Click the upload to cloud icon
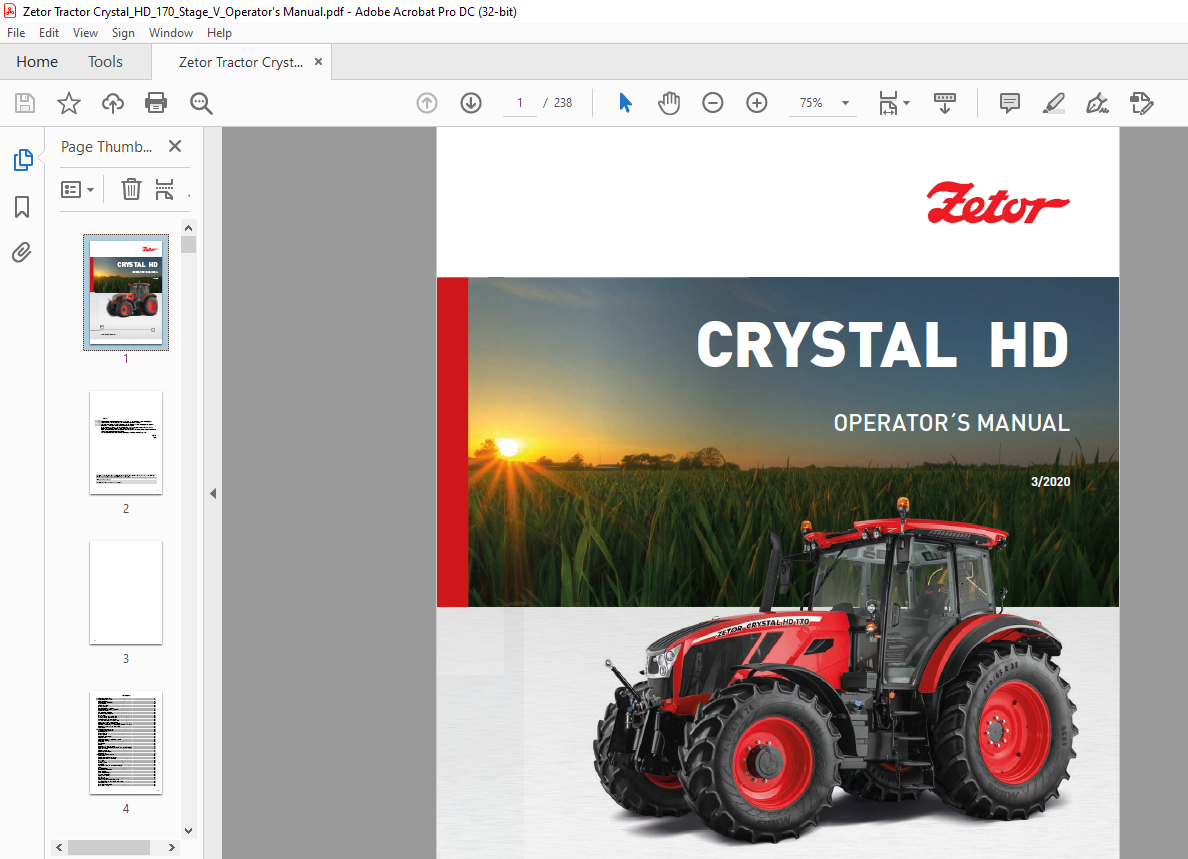This screenshot has height=859, width=1188. 113,103
